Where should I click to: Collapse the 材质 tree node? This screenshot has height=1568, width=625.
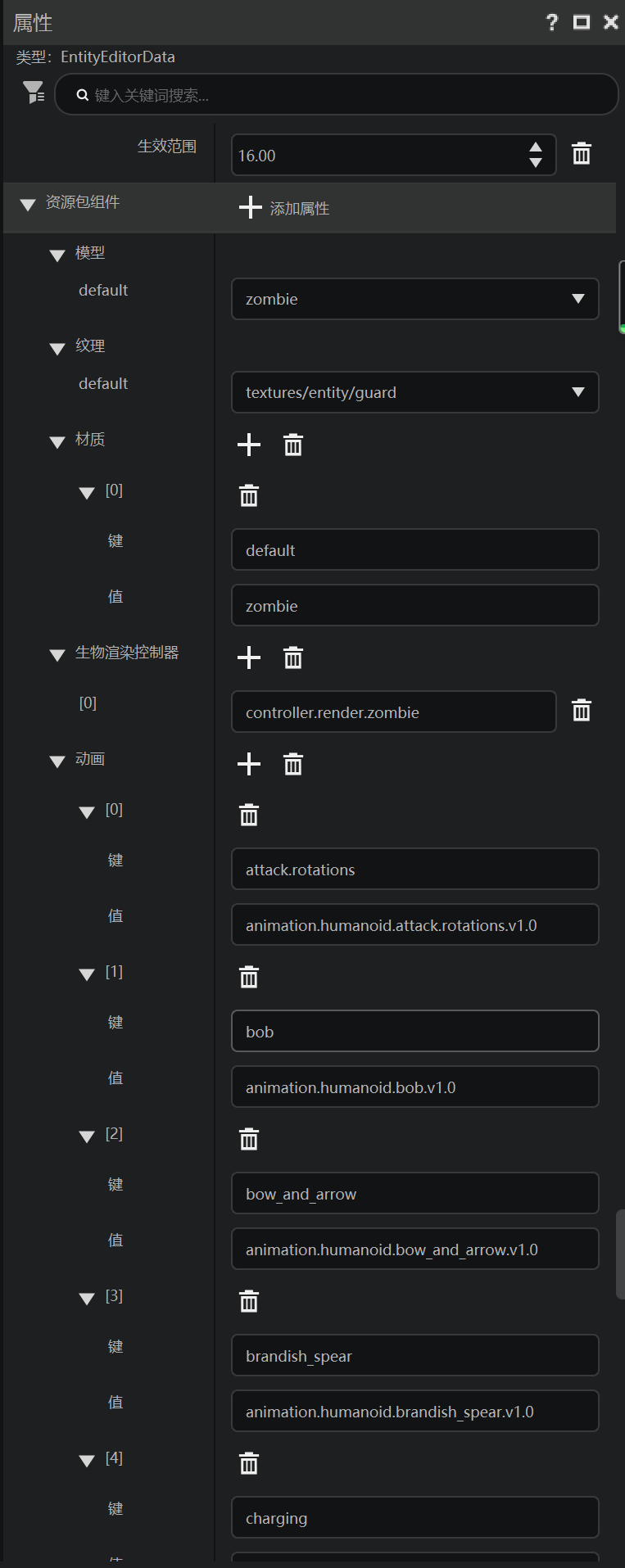pyautogui.click(x=57, y=442)
